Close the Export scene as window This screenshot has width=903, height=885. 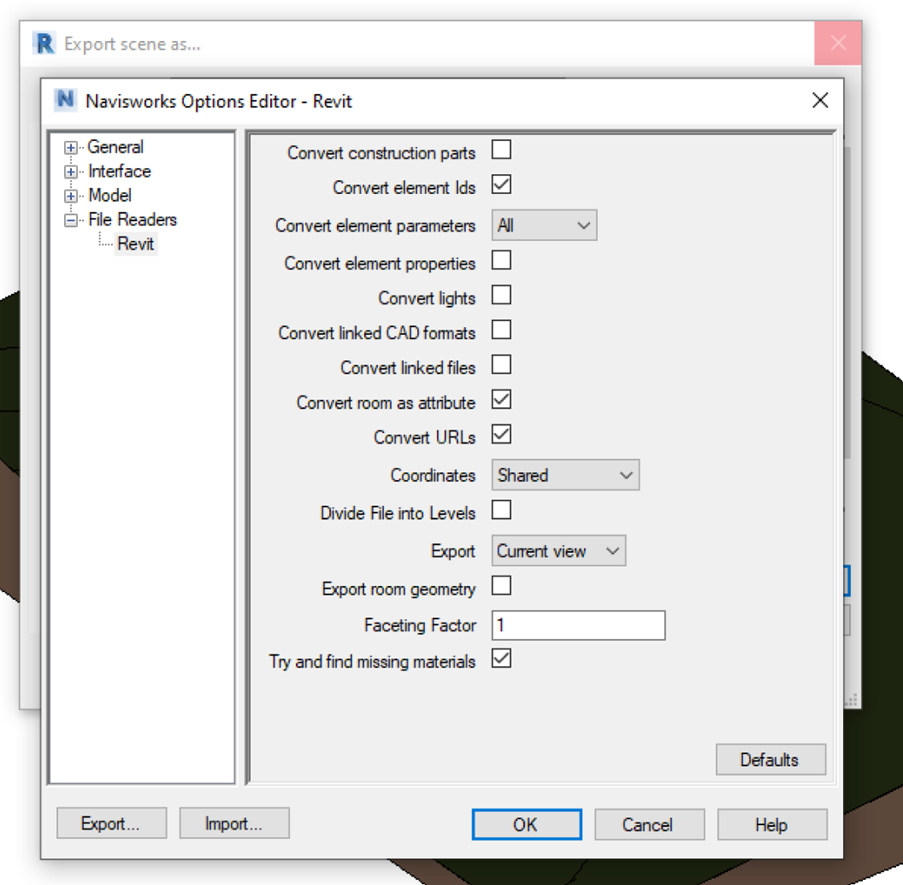point(838,43)
